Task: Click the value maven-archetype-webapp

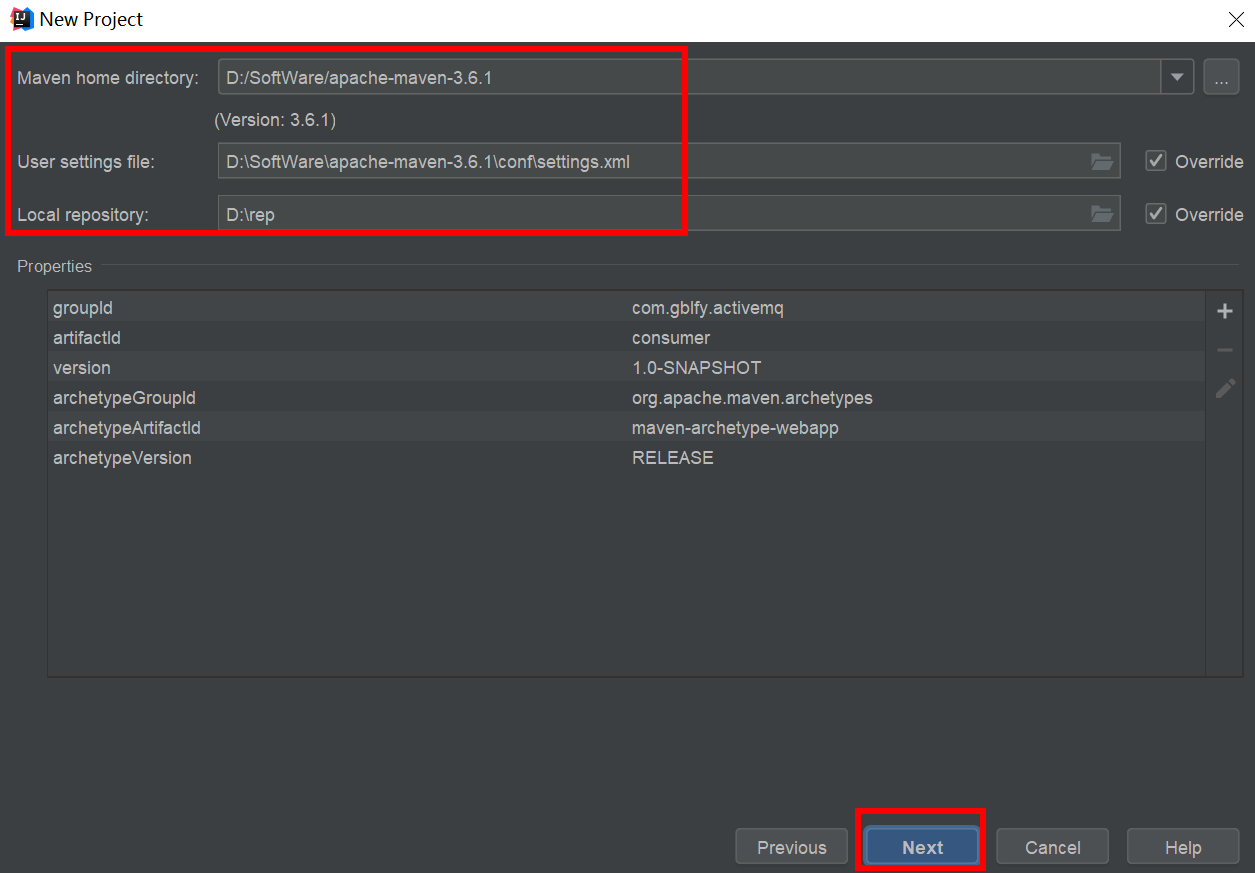Action: point(735,428)
